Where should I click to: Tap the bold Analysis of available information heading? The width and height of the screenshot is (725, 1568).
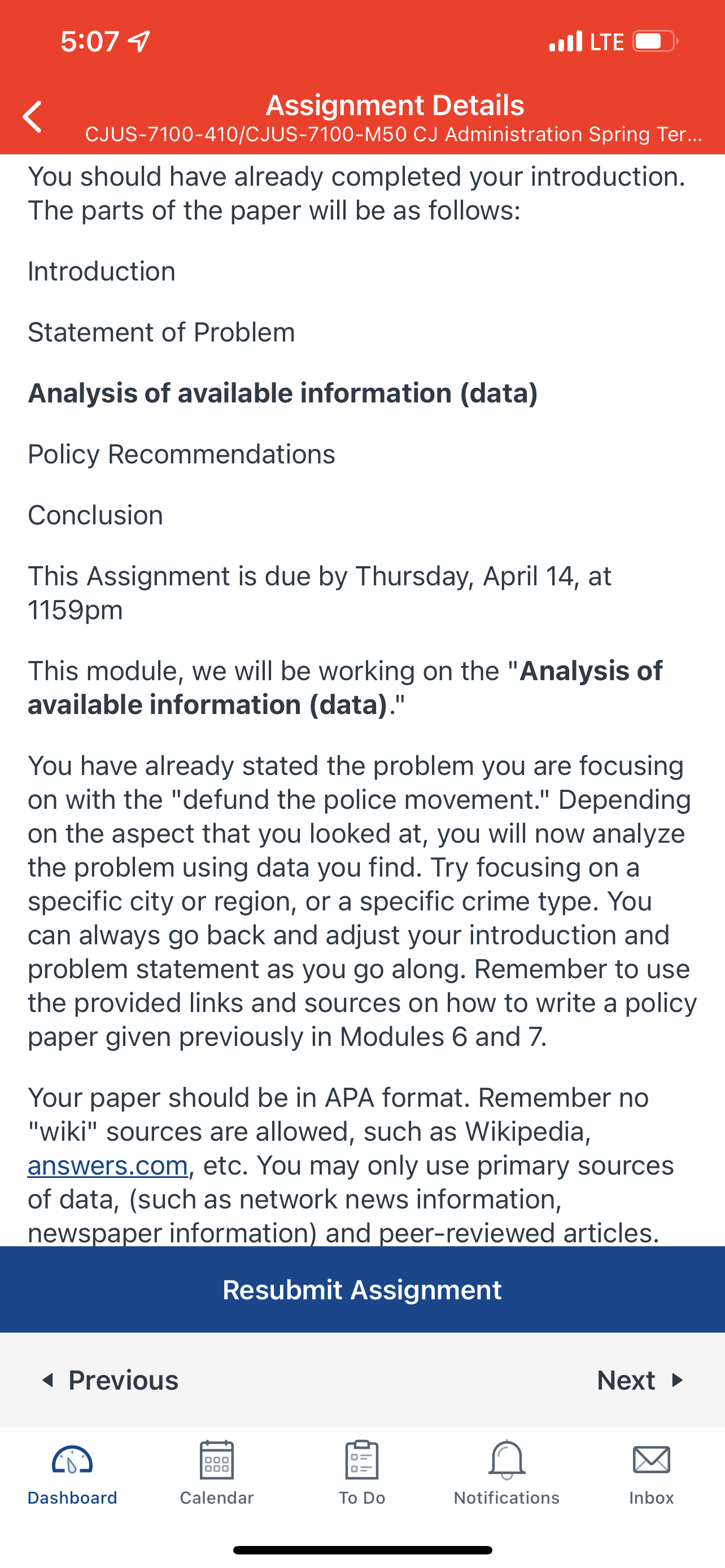click(283, 393)
